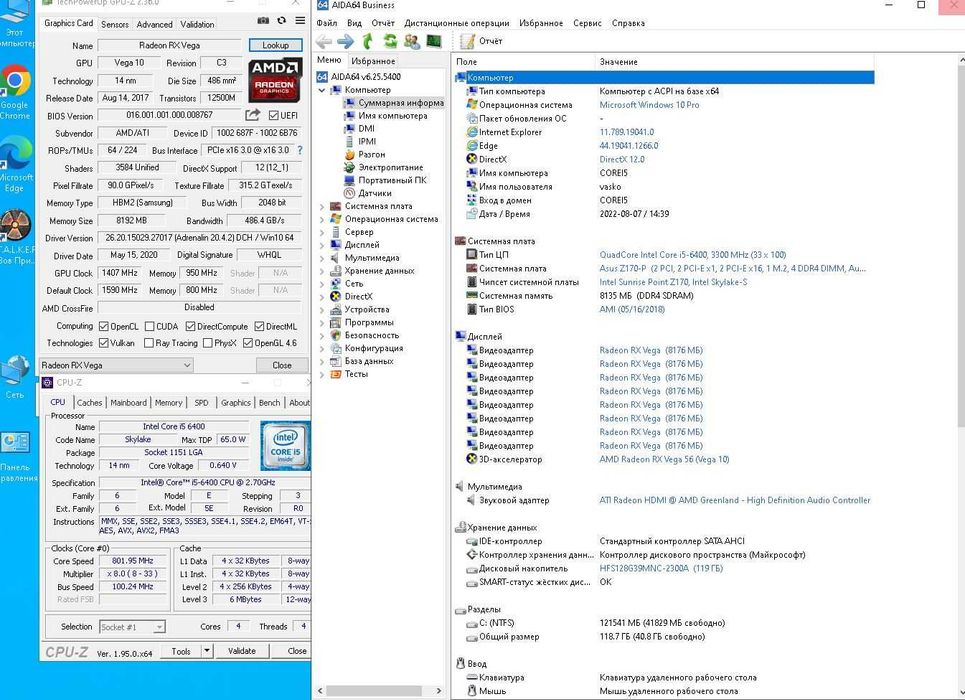Switch to CPU-Z Mainboard tab
This screenshot has height=700, width=965.
point(129,403)
